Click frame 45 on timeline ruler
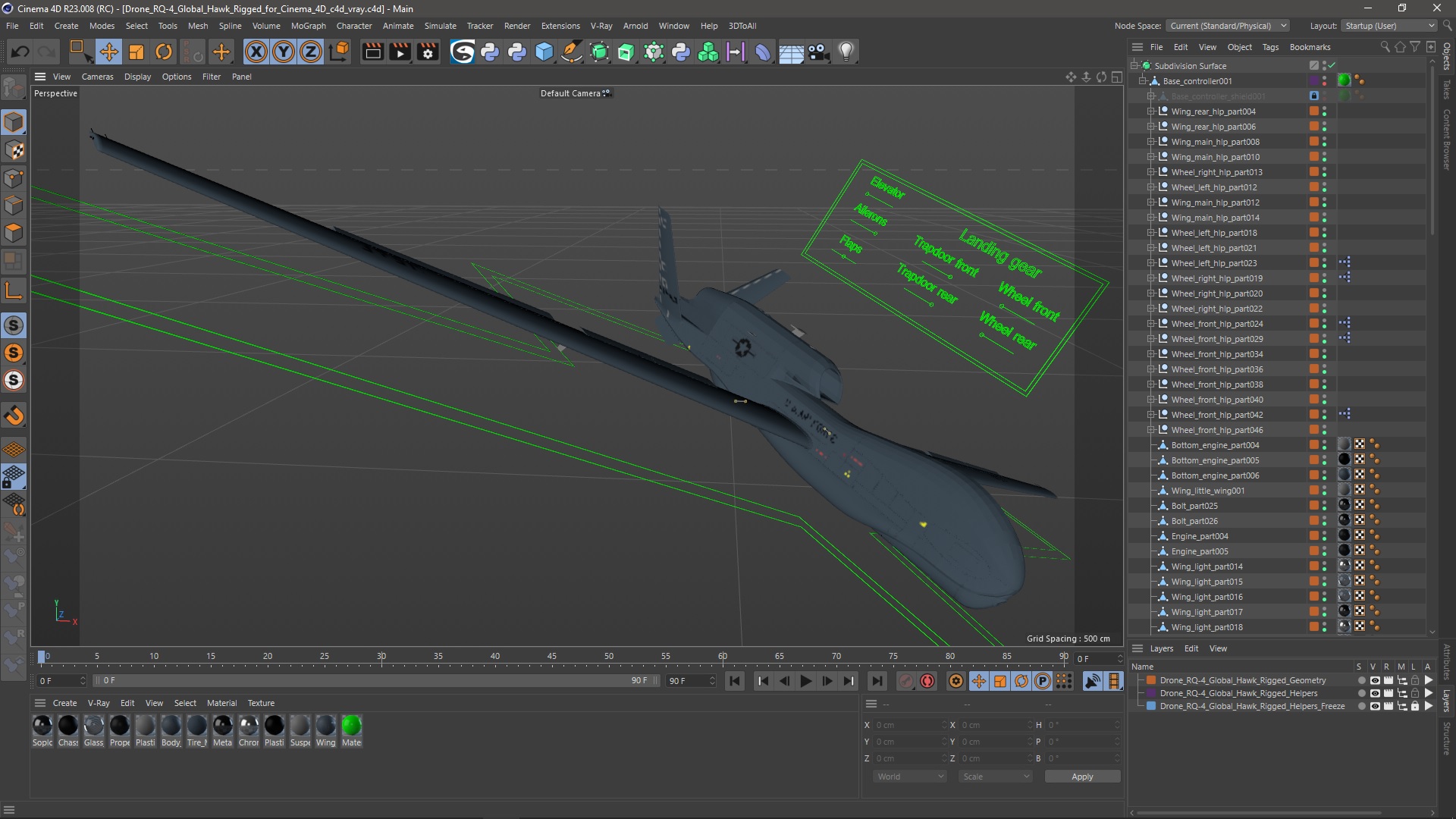This screenshot has height=819, width=1456. (551, 657)
